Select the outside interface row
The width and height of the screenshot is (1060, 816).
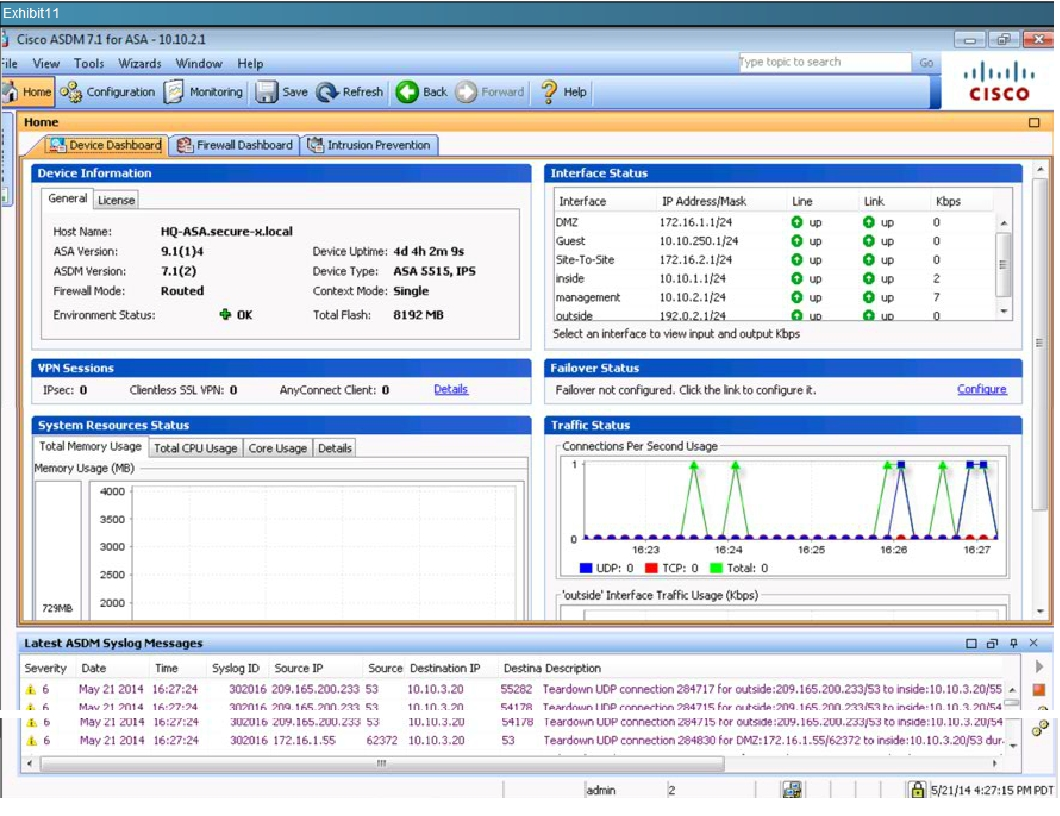click(773, 315)
